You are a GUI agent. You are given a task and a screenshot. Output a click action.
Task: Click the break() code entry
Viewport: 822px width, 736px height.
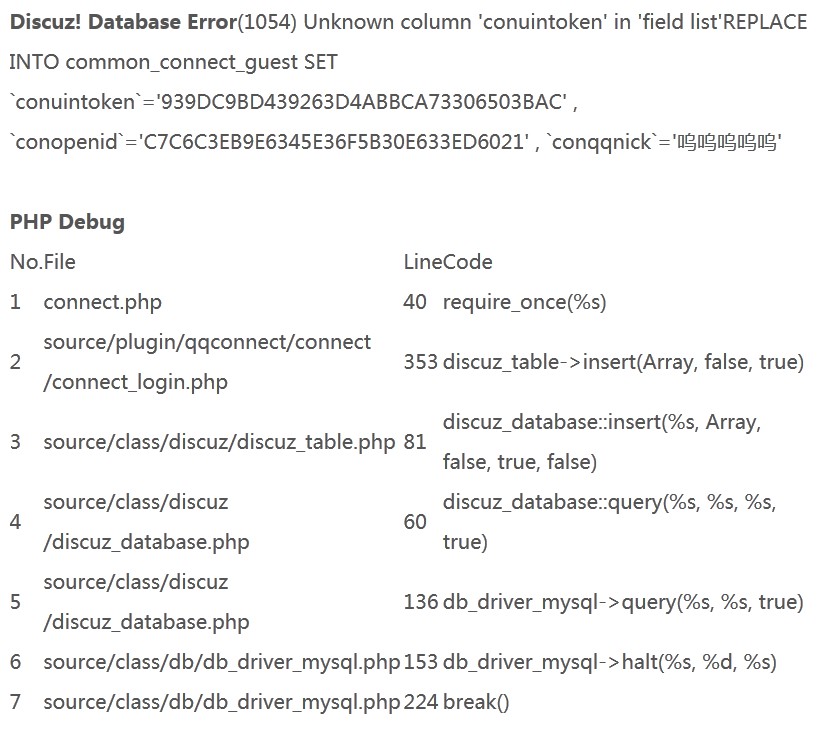[x=476, y=702]
